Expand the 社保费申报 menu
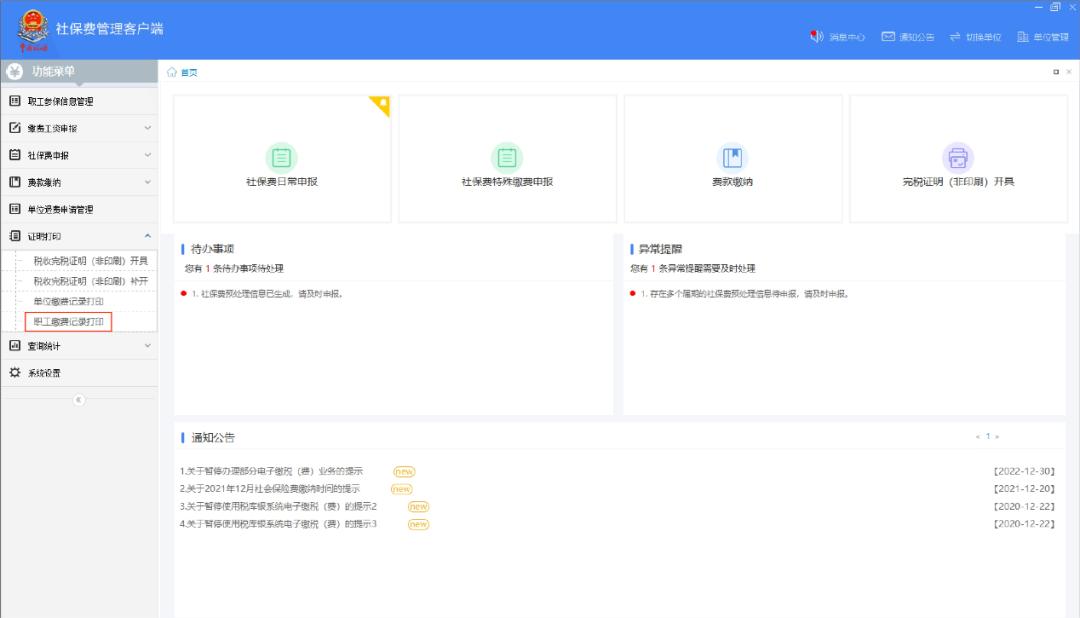1080x618 pixels. pos(148,155)
